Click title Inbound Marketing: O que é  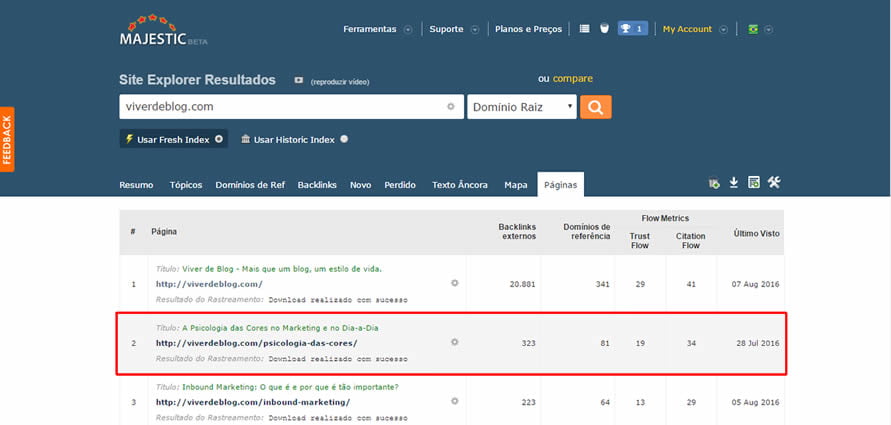290,388
